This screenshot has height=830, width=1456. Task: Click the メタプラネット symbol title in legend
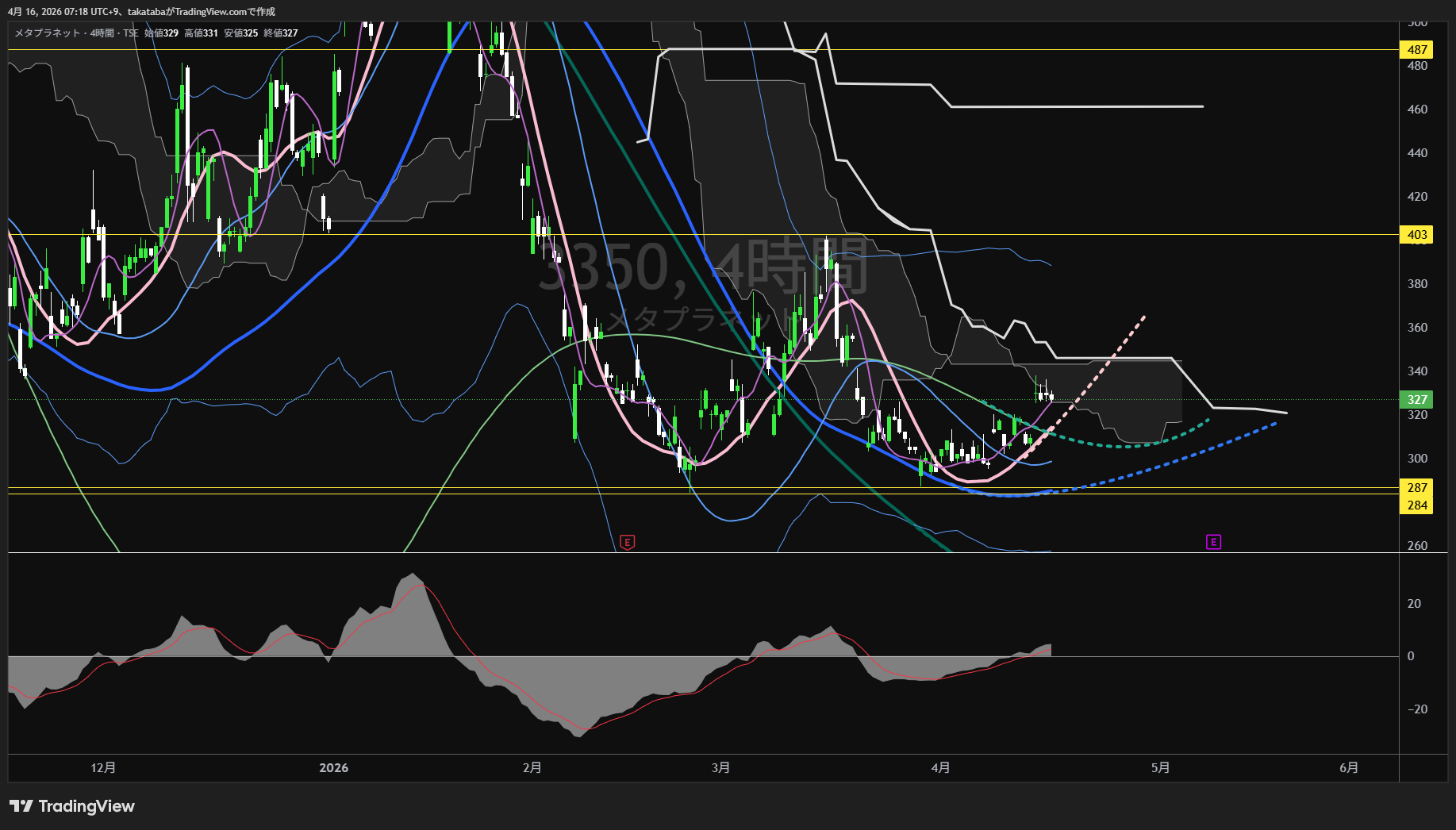[x=48, y=33]
